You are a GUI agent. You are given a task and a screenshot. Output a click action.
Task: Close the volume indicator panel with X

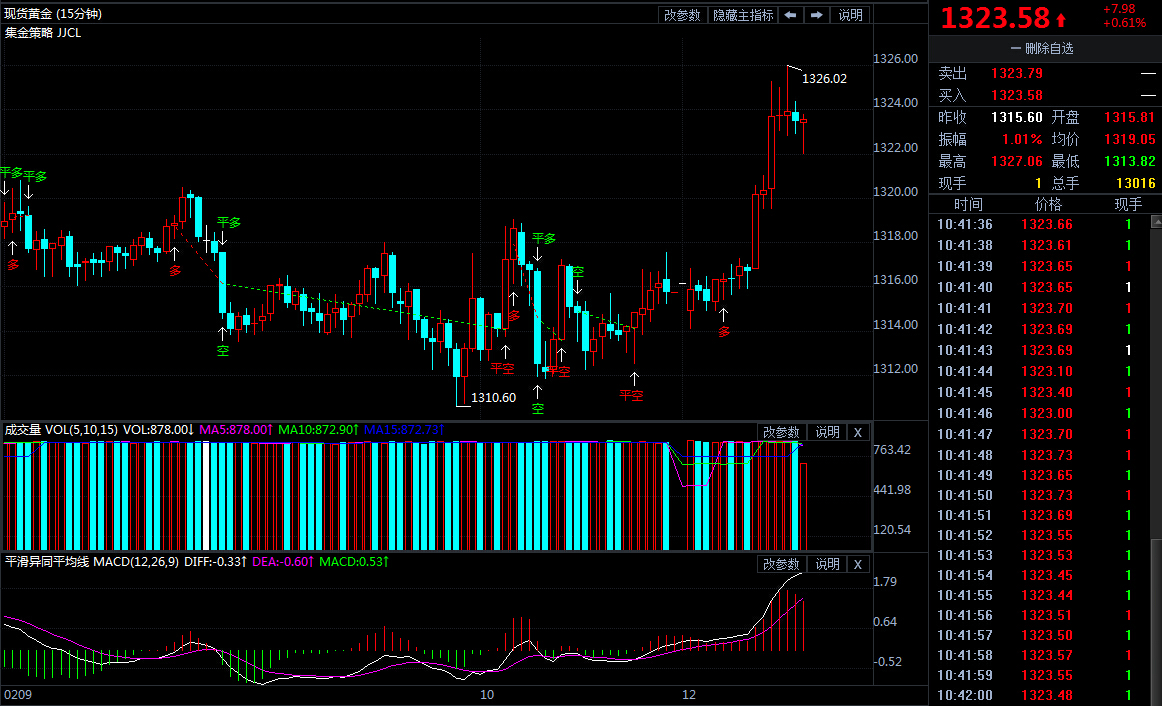pyautogui.click(x=857, y=432)
